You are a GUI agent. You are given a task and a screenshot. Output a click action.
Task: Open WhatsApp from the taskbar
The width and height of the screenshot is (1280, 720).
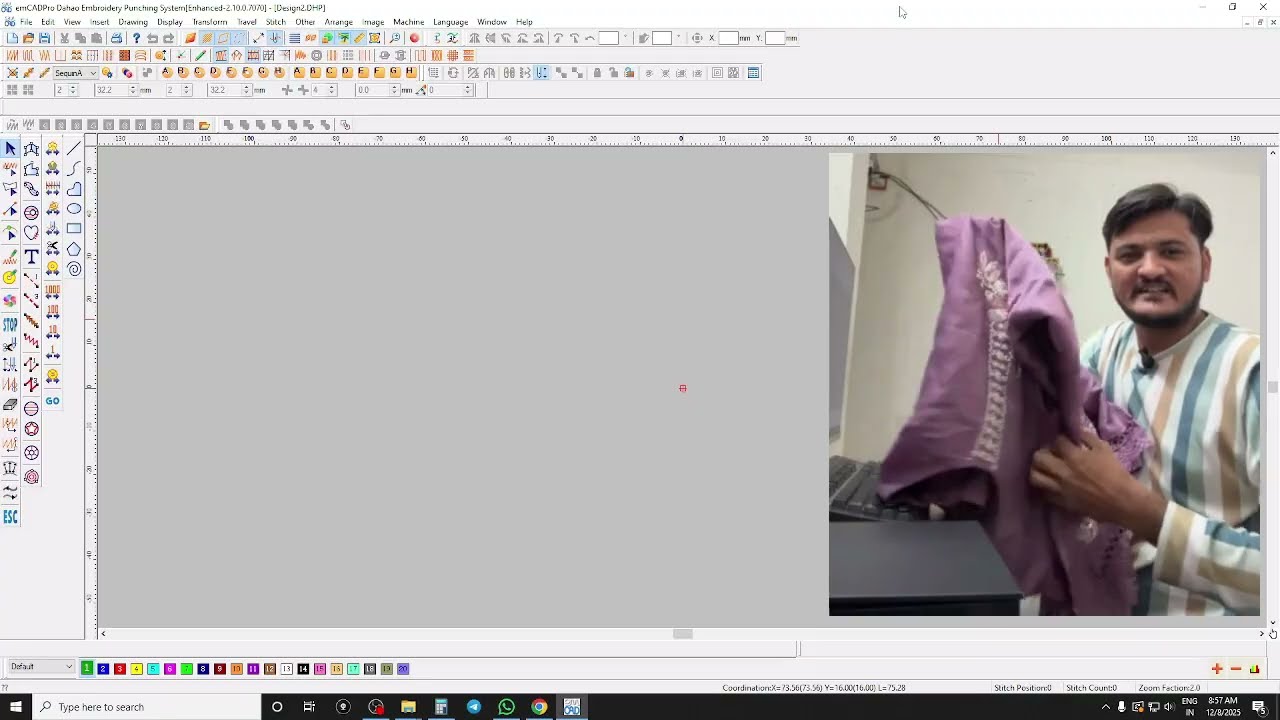(x=506, y=707)
